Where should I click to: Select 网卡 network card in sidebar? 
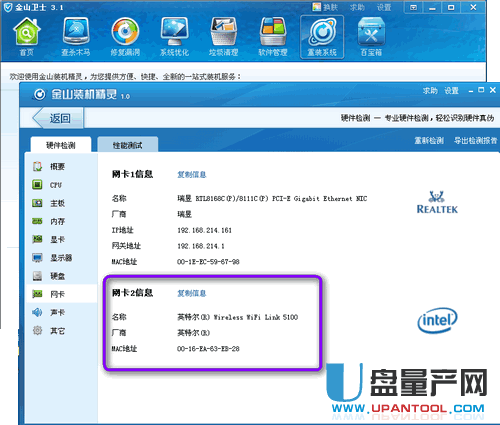point(62,294)
